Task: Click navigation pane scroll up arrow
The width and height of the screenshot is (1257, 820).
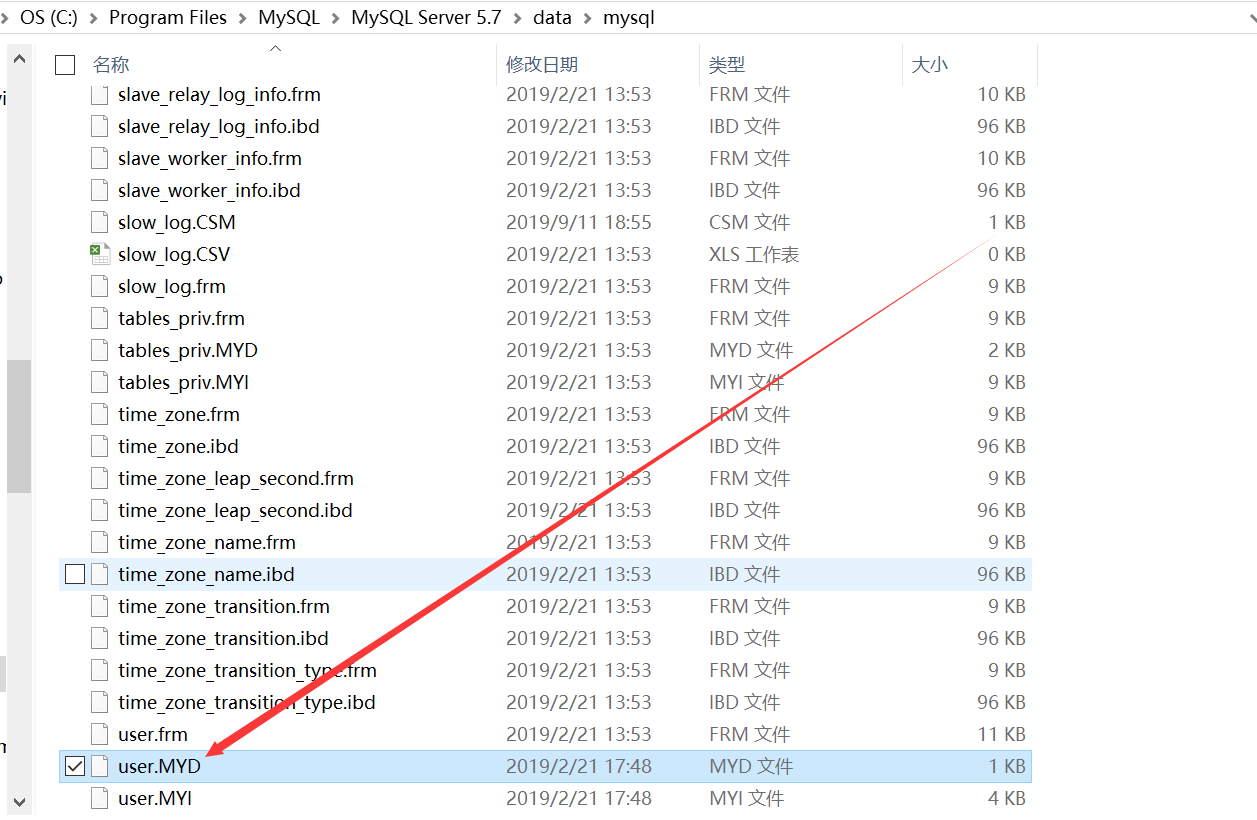Action: click(19, 60)
